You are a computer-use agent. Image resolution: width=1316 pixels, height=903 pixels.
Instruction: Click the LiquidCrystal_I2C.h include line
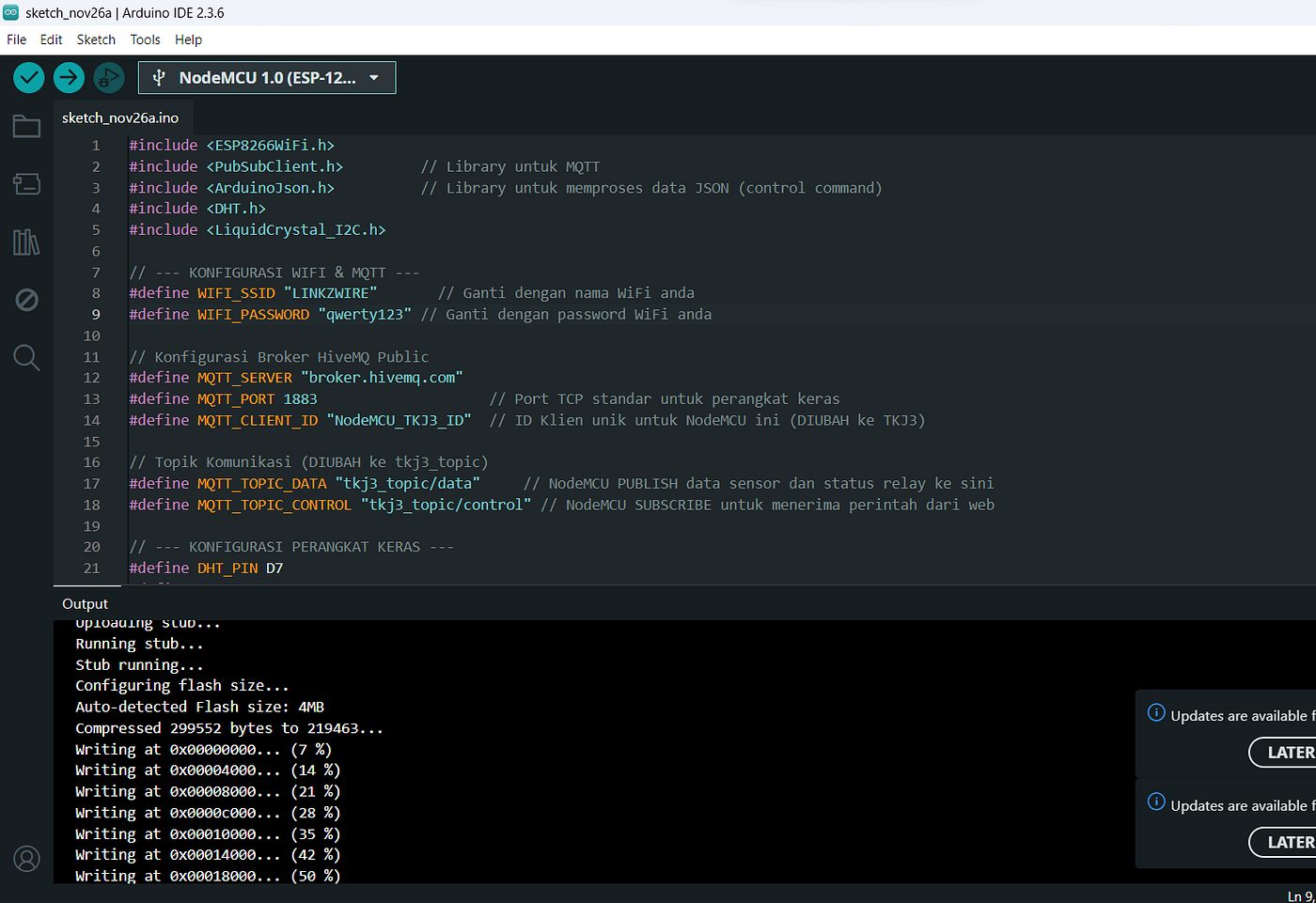258,230
